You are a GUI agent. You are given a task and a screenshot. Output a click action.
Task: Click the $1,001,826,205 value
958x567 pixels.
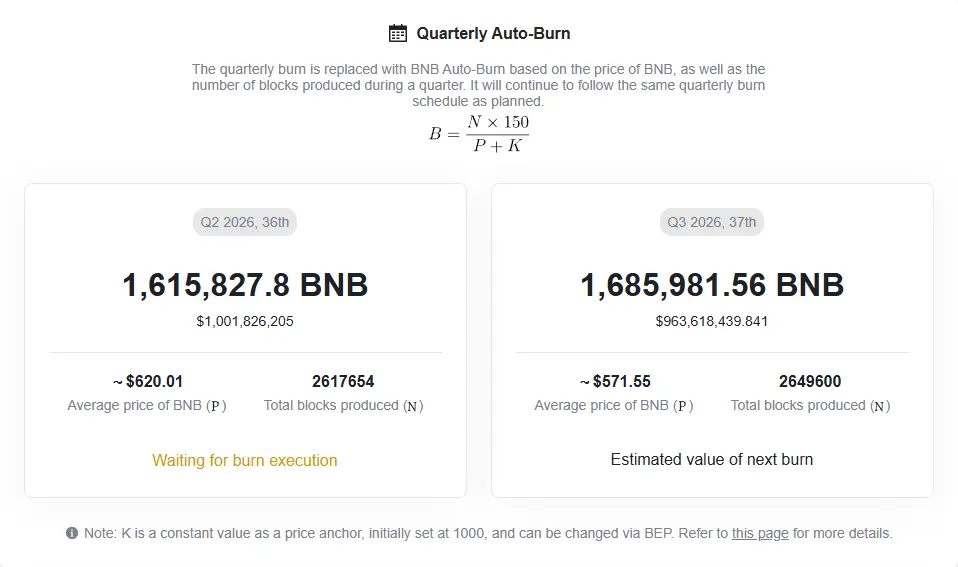245,321
